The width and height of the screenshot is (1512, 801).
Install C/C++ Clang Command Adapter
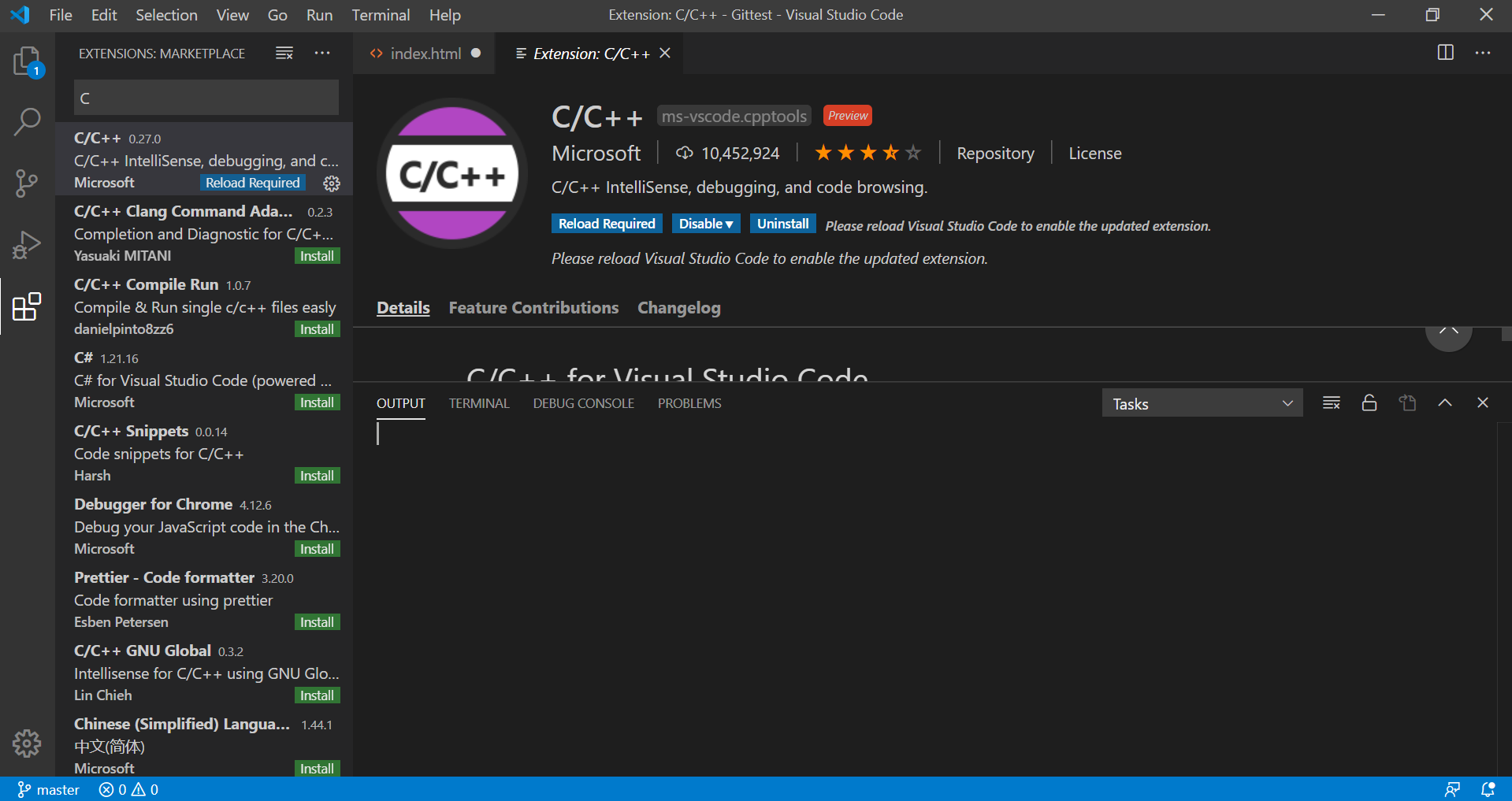tap(317, 256)
